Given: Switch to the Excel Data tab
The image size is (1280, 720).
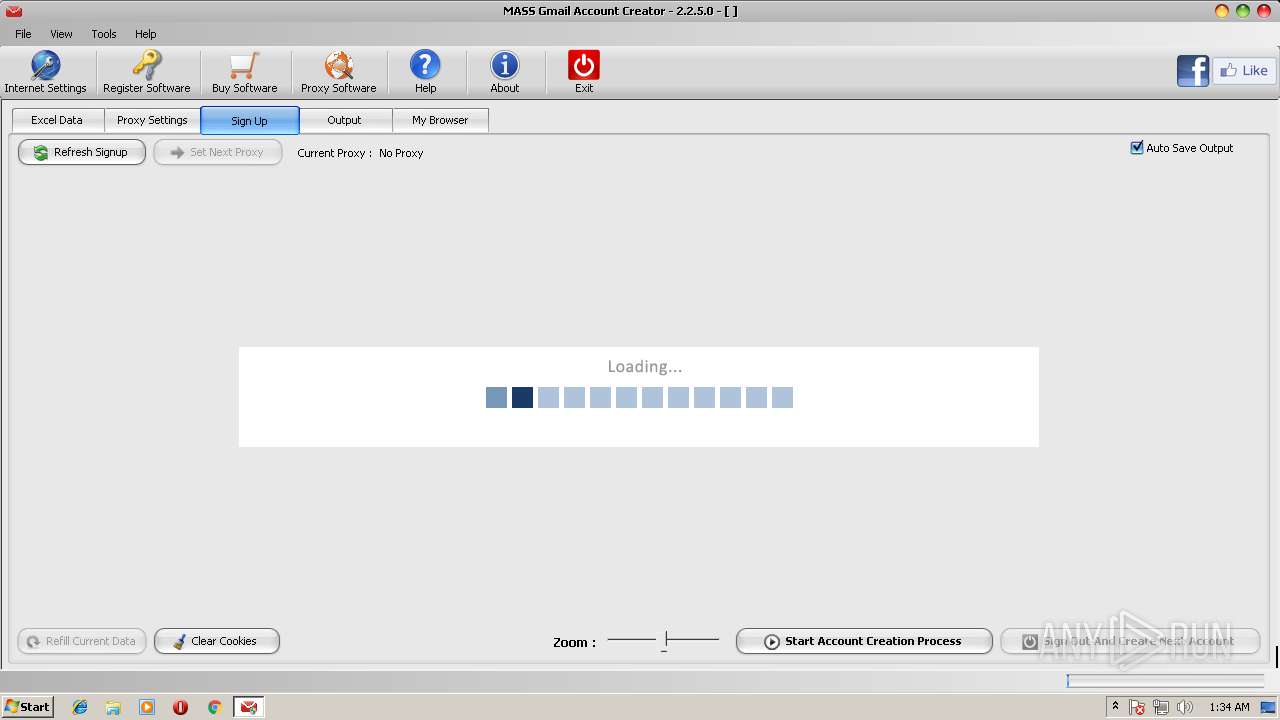Looking at the screenshot, I should [57, 120].
